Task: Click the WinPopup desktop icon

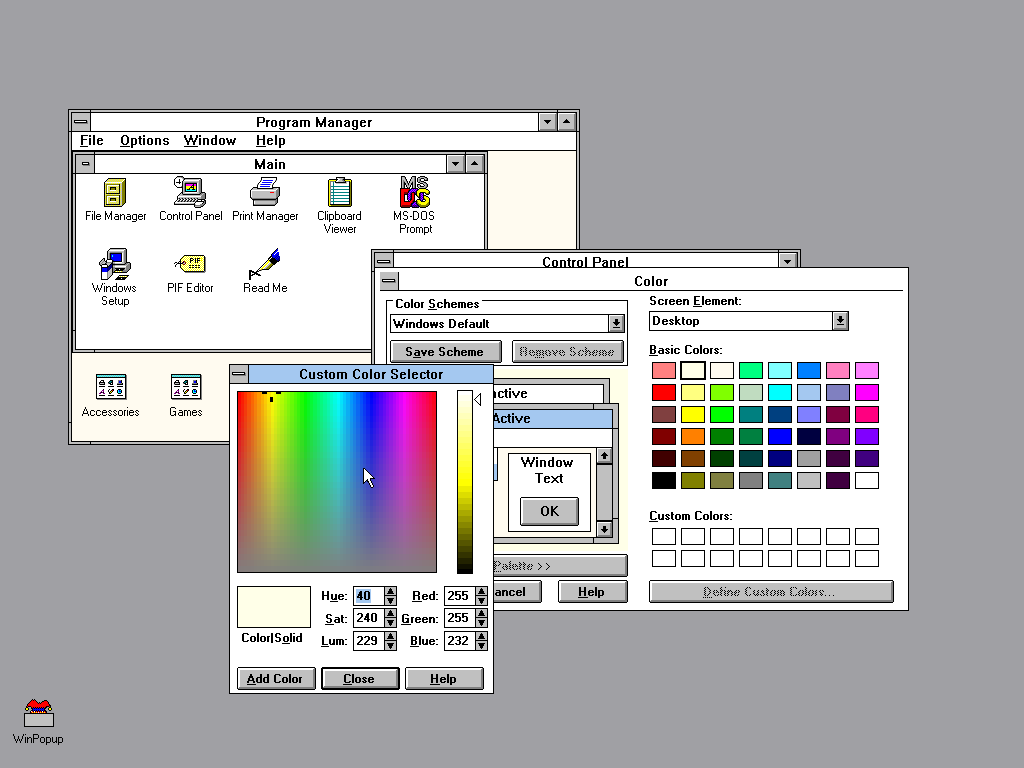Action: 38,714
